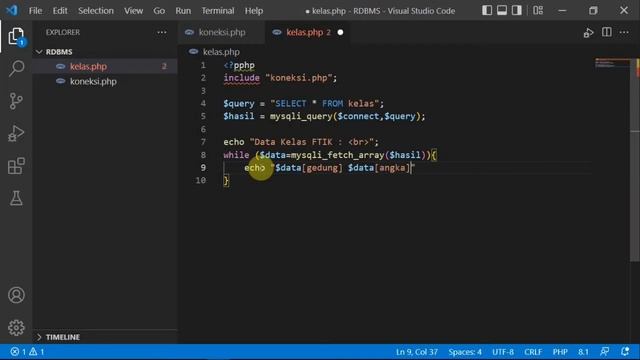Open editor More Actions ellipsis
This screenshot has width=640, height=360.
point(624,32)
